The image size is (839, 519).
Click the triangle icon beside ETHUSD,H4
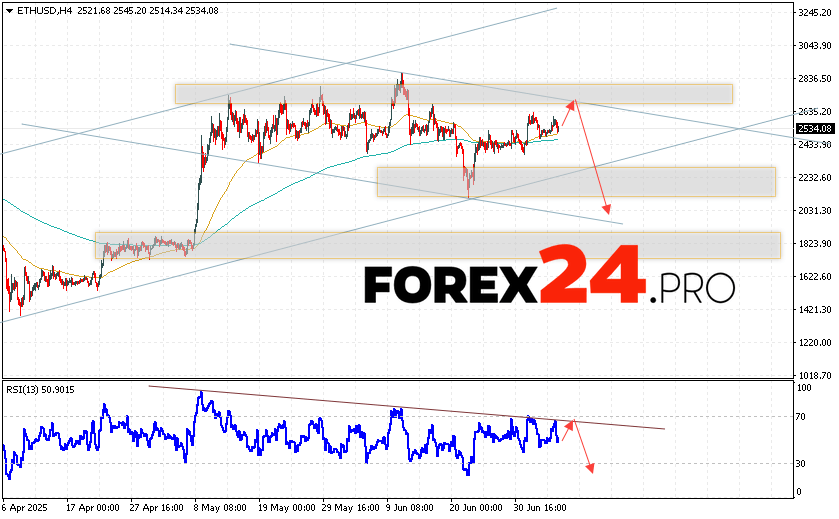coord(8,9)
